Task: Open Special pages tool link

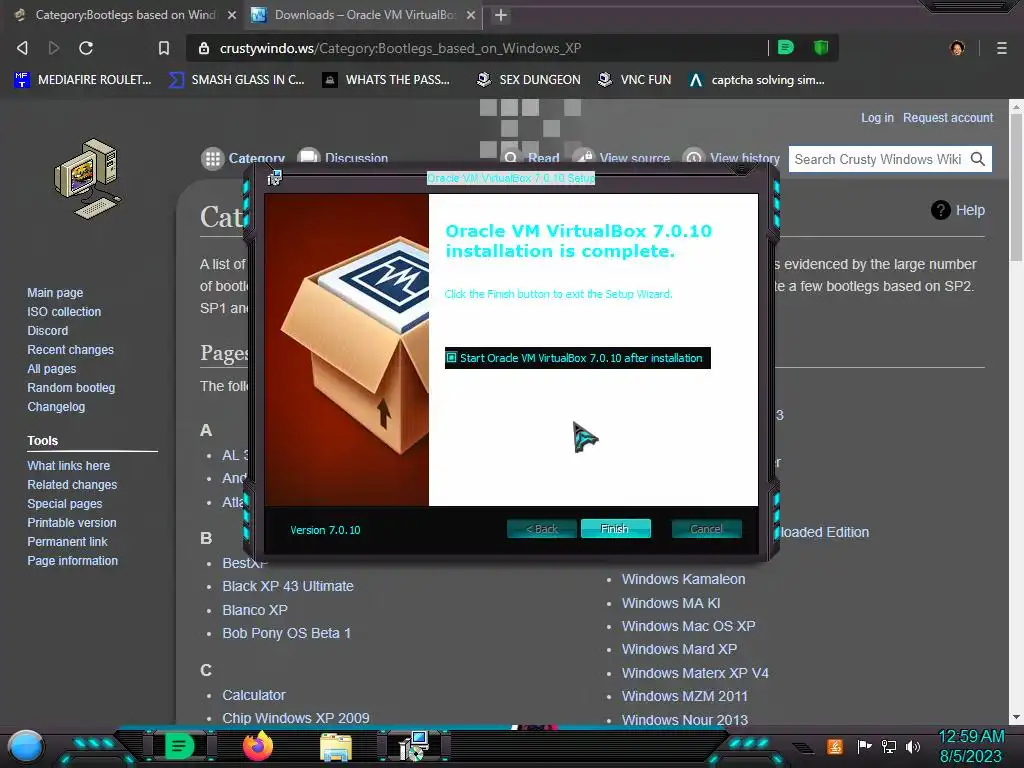Action: 65,504
